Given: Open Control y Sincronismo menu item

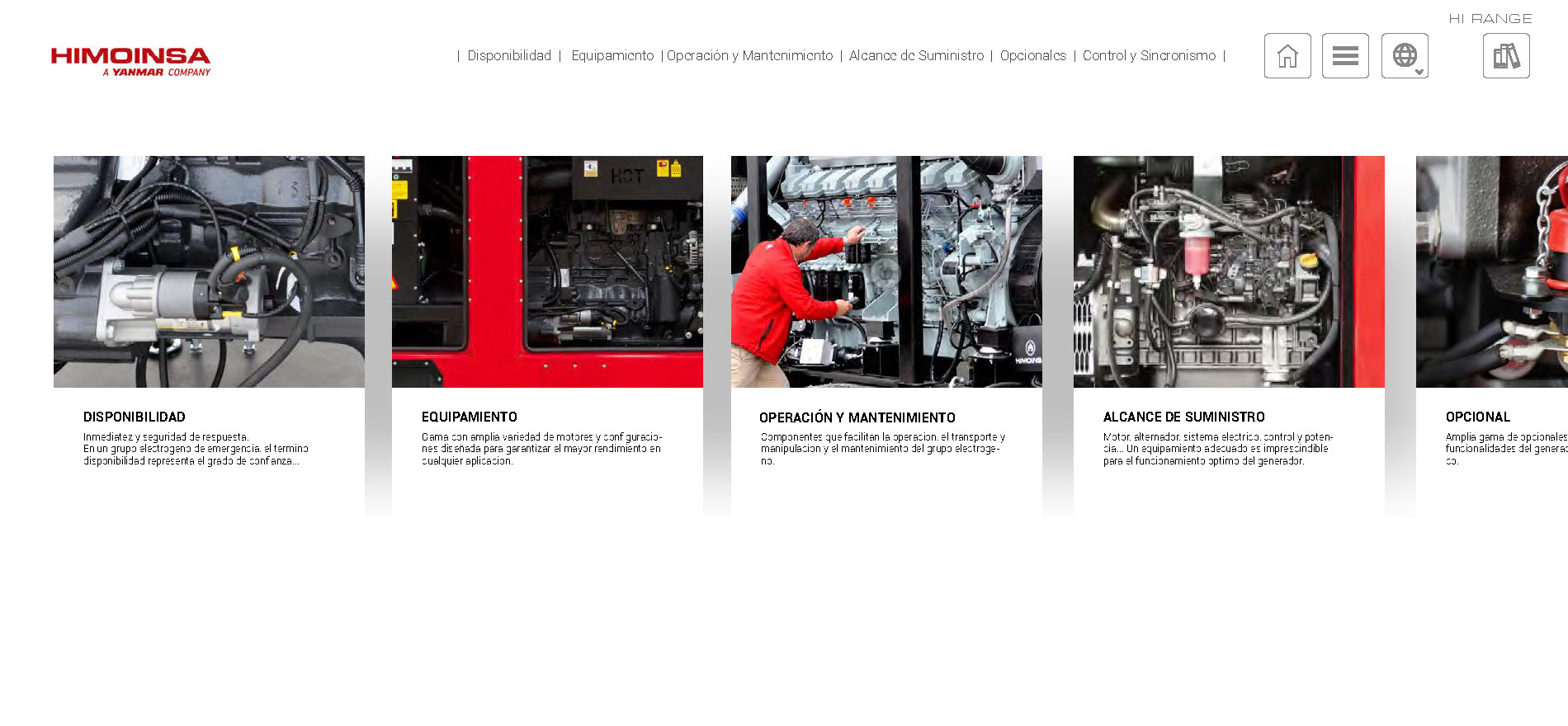Looking at the screenshot, I should (x=1149, y=55).
